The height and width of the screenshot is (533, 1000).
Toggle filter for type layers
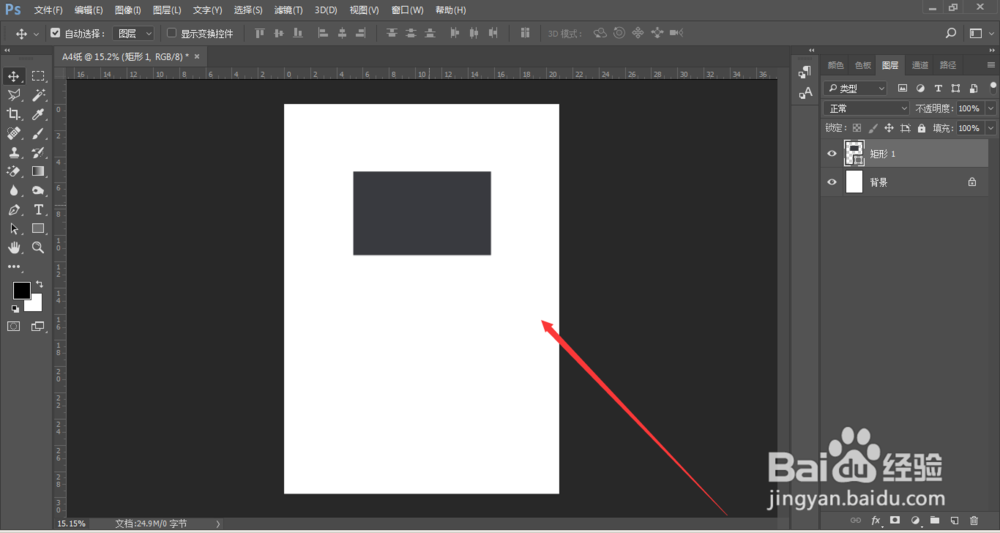(x=938, y=88)
